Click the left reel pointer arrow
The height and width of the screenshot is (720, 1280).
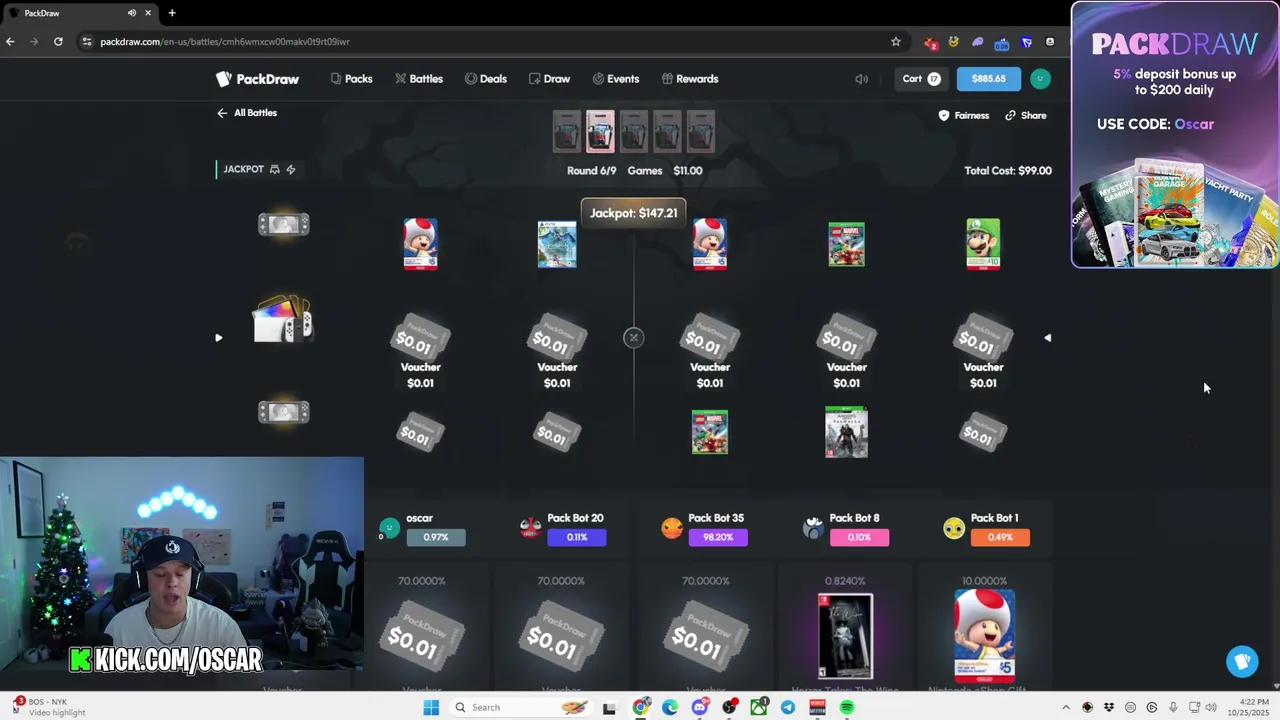[x=218, y=338]
